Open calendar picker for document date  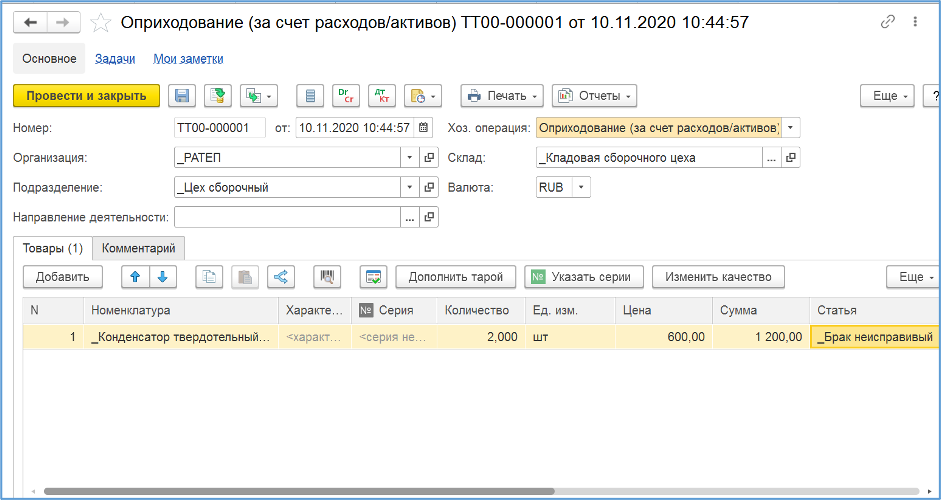[424, 127]
